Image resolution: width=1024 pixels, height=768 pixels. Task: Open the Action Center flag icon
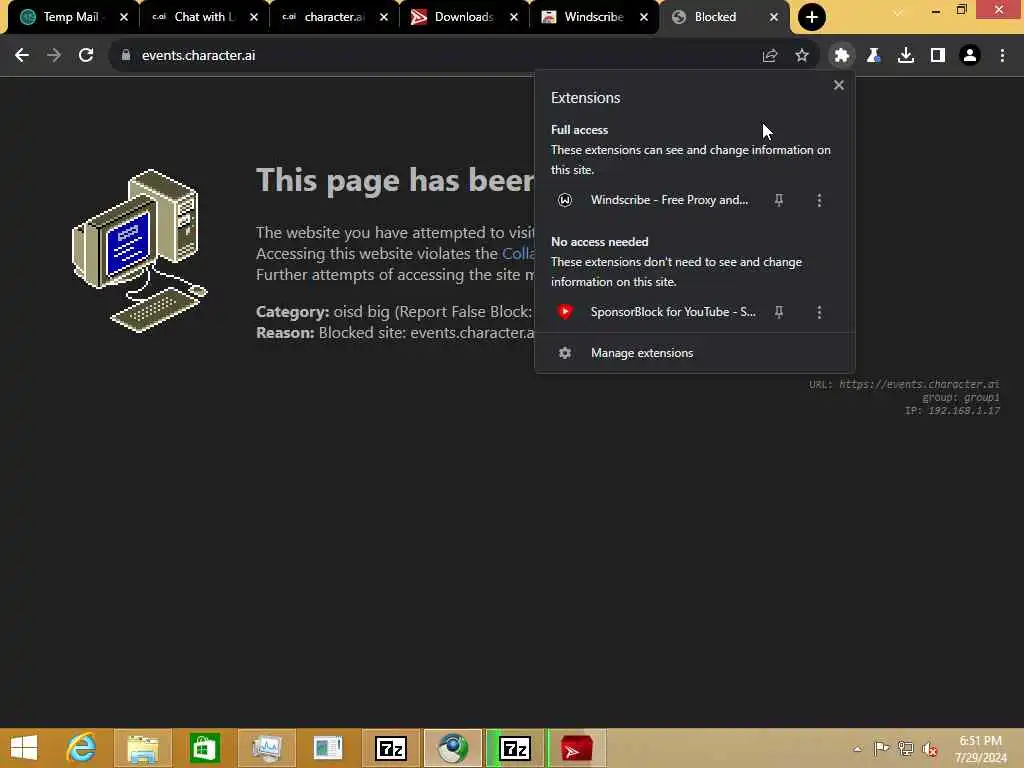point(881,749)
